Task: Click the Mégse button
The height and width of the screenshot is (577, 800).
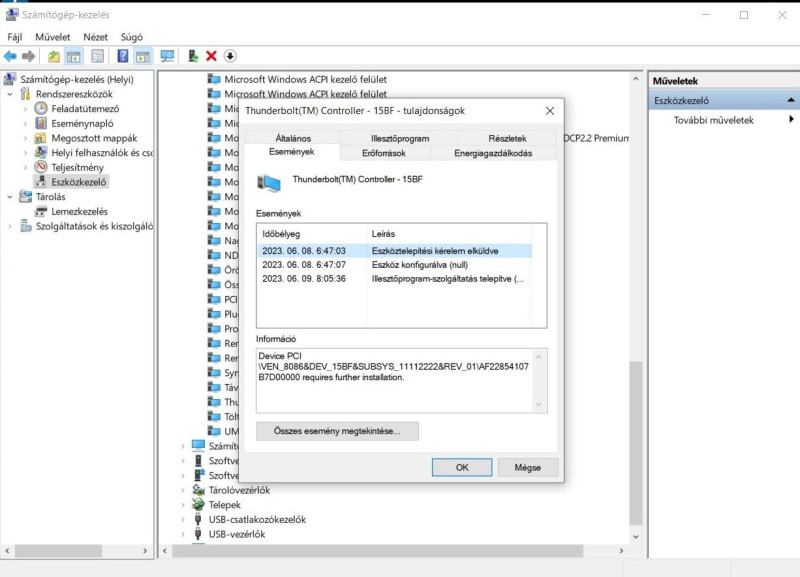Action: pyautogui.click(x=528, y=467)
